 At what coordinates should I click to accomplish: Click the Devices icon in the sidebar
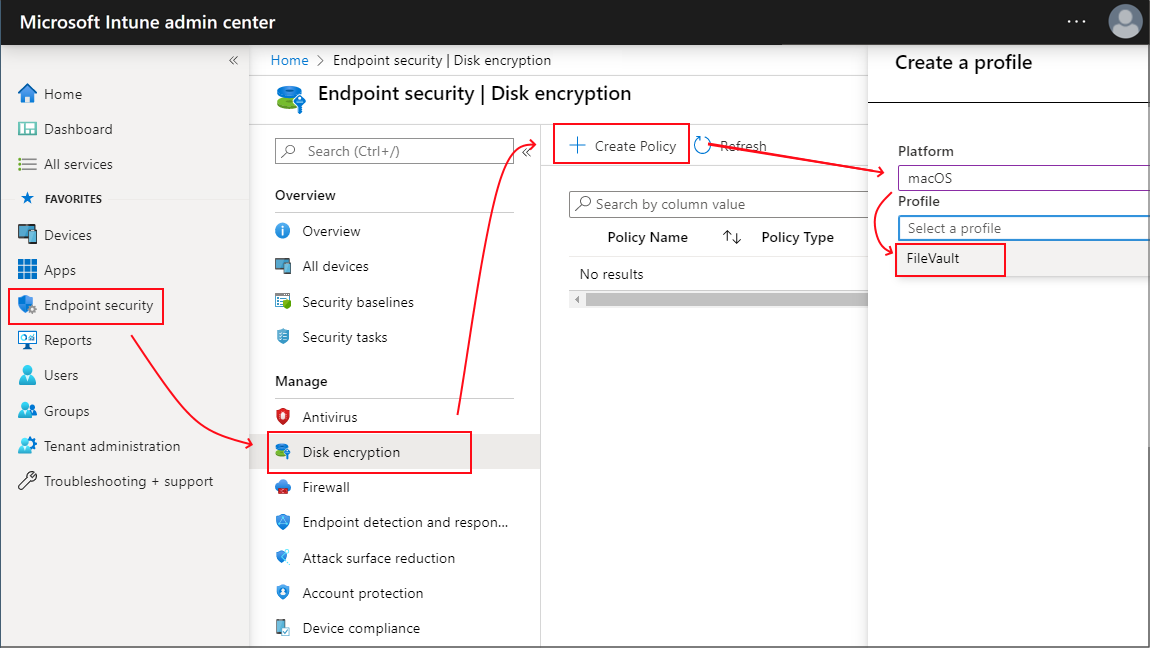click(x=27, y=235)
